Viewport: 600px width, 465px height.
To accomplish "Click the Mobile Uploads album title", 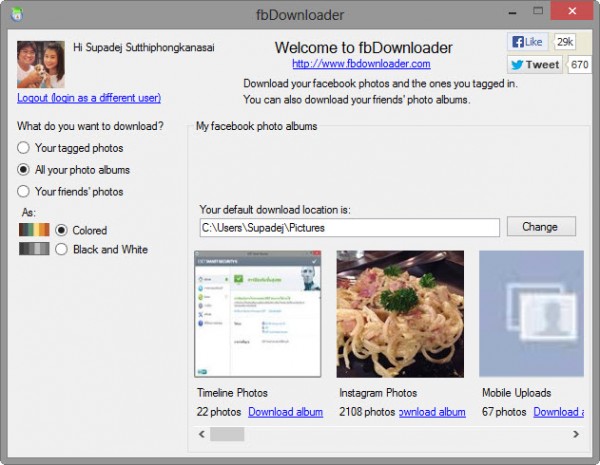I will (x=517, y=393).
